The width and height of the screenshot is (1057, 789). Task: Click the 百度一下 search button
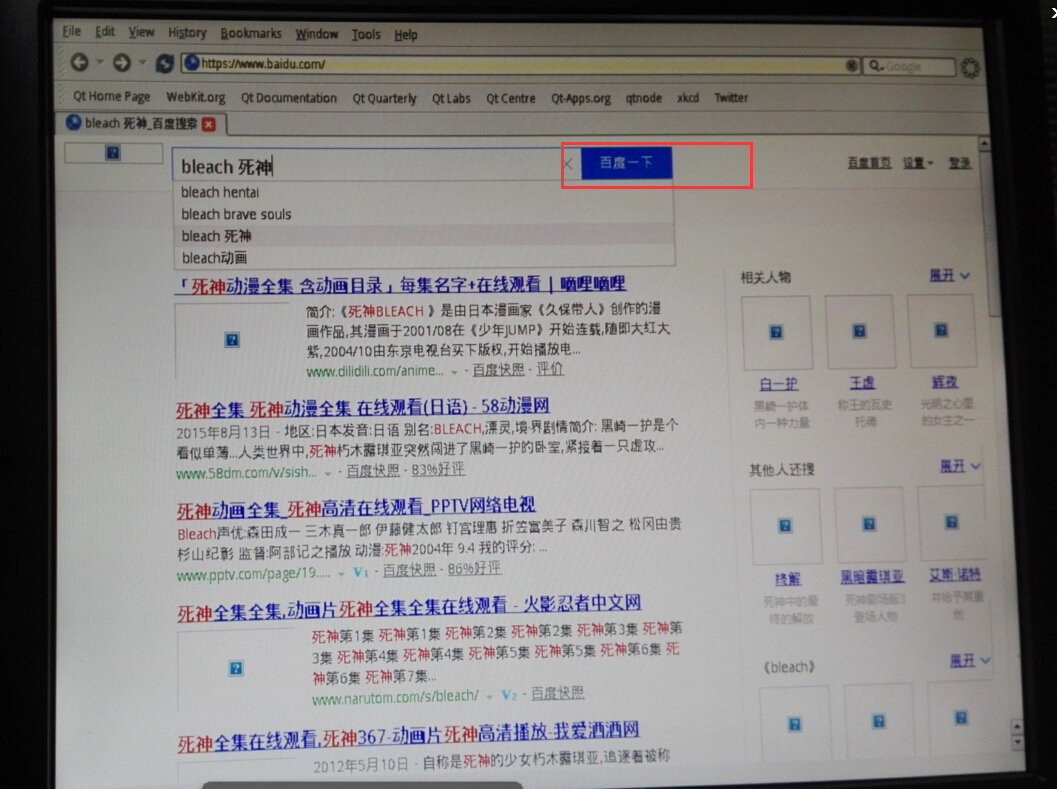tap(626, 163)
